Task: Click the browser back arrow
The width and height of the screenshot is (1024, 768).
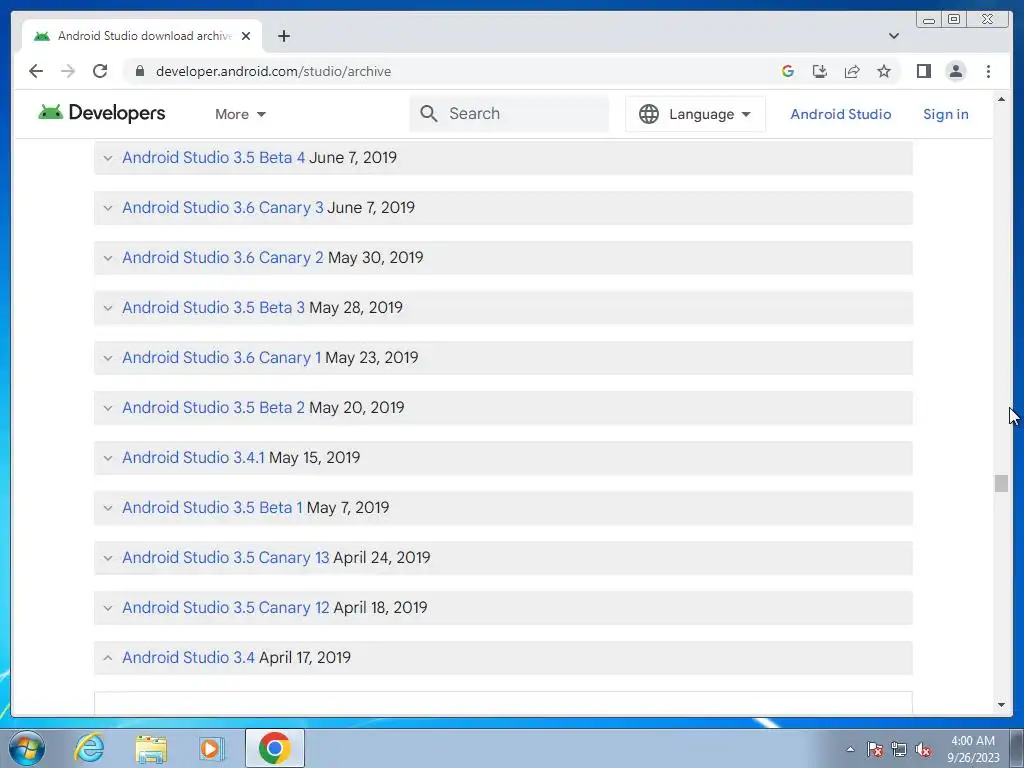Action: tap(36, 71)
